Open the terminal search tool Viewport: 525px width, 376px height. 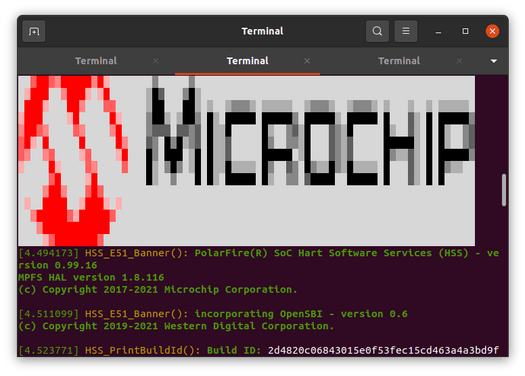tap(377, 31)
